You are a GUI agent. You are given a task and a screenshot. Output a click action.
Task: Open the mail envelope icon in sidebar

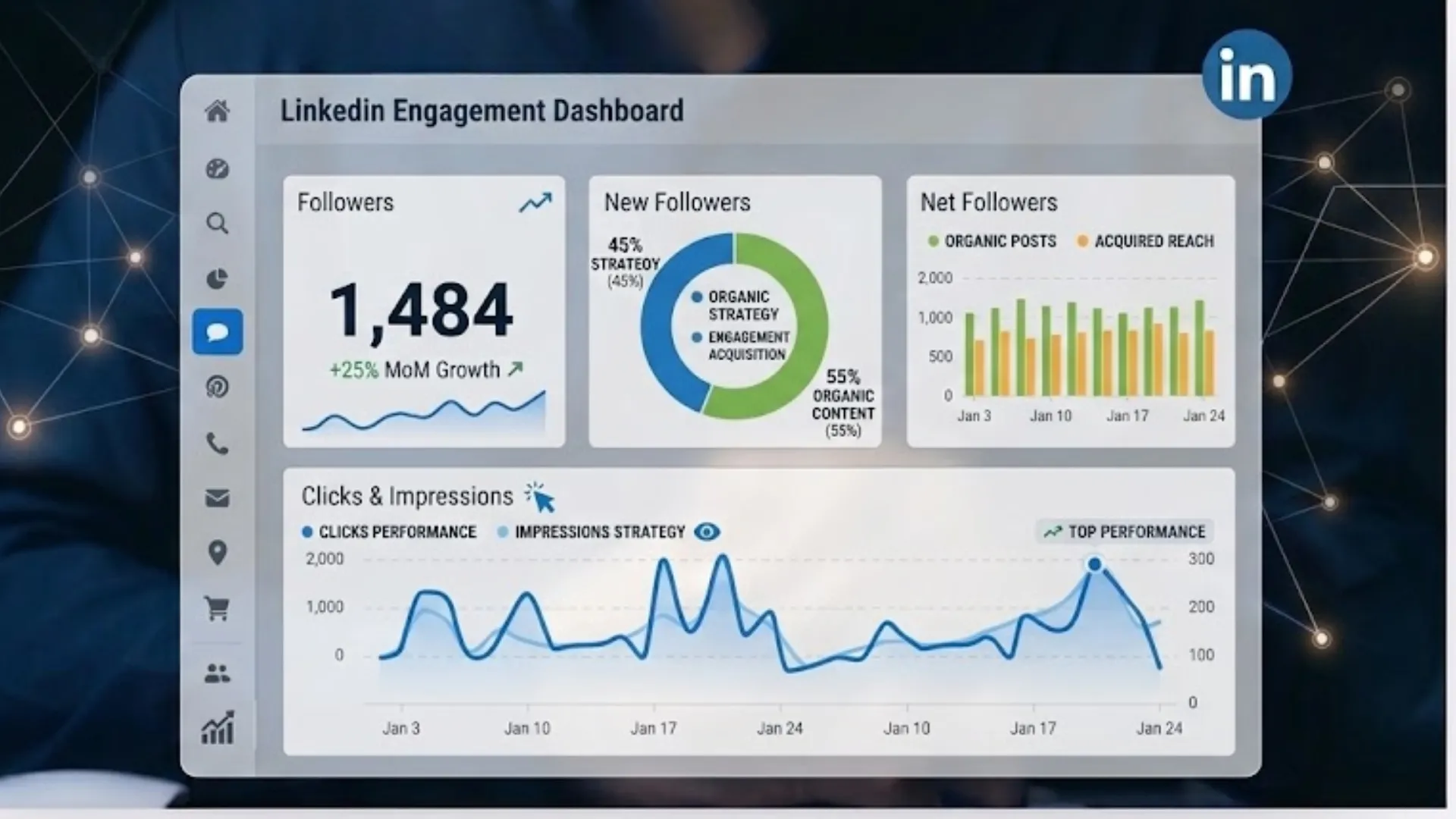tap(218, 498)
